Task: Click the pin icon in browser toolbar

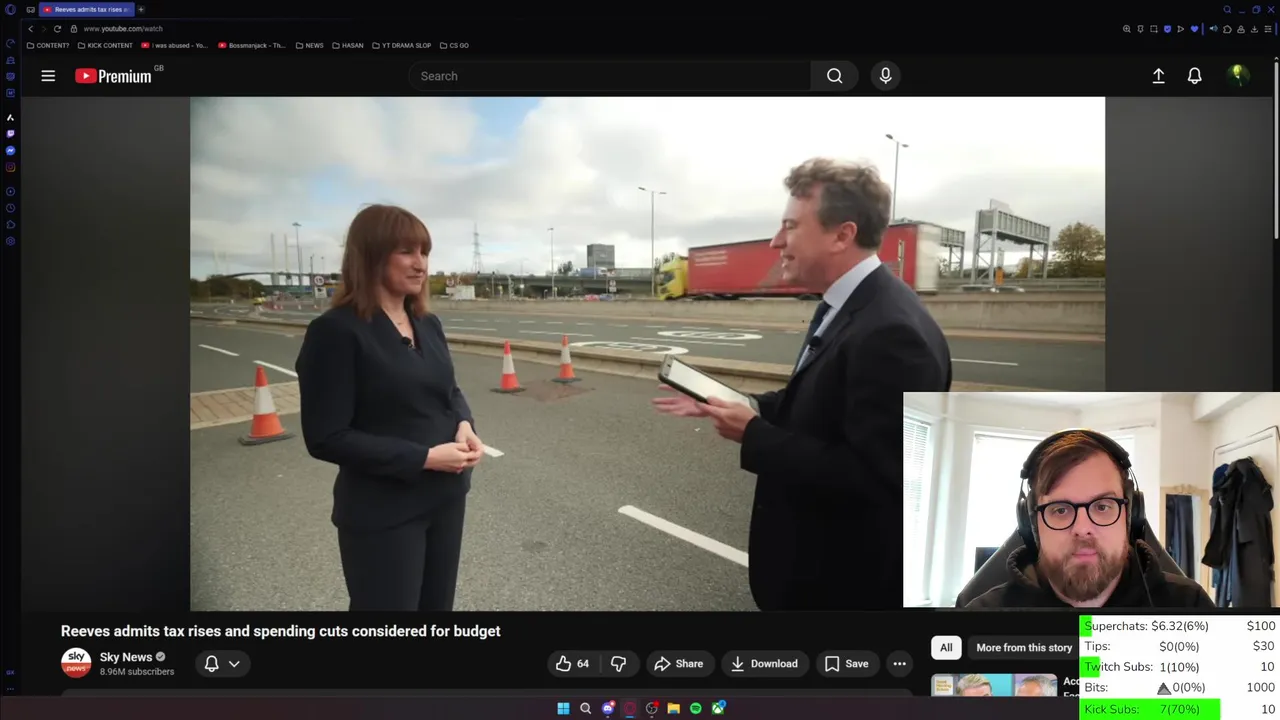Action: click(x=1140, y=29)
